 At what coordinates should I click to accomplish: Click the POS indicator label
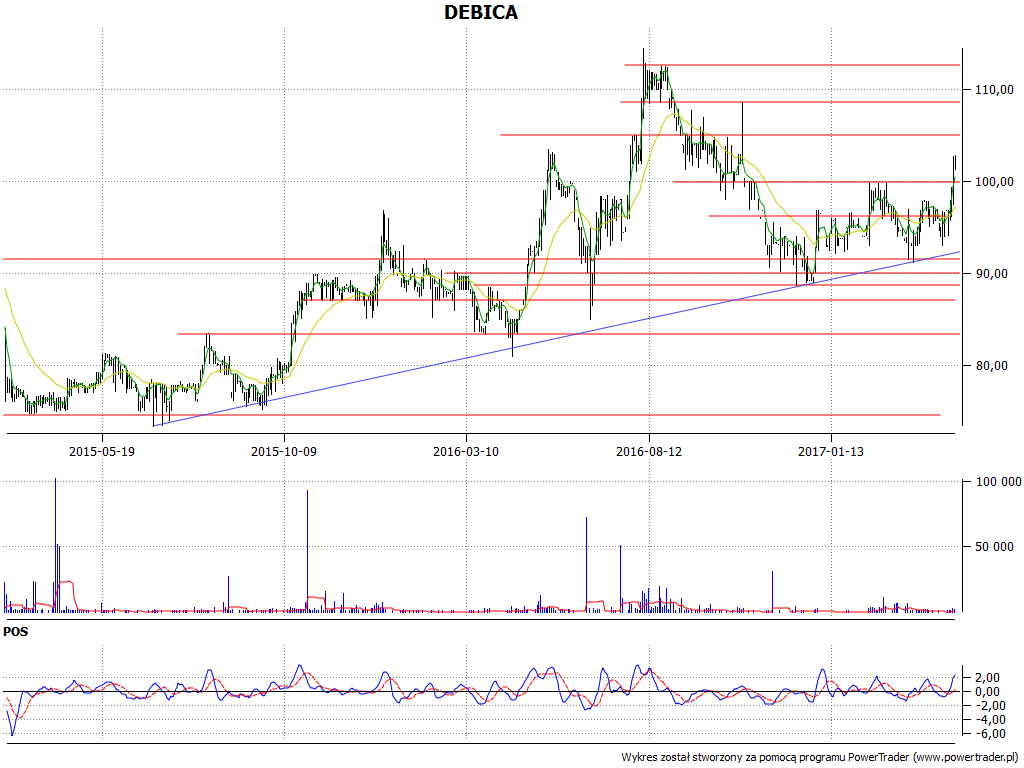16,632
